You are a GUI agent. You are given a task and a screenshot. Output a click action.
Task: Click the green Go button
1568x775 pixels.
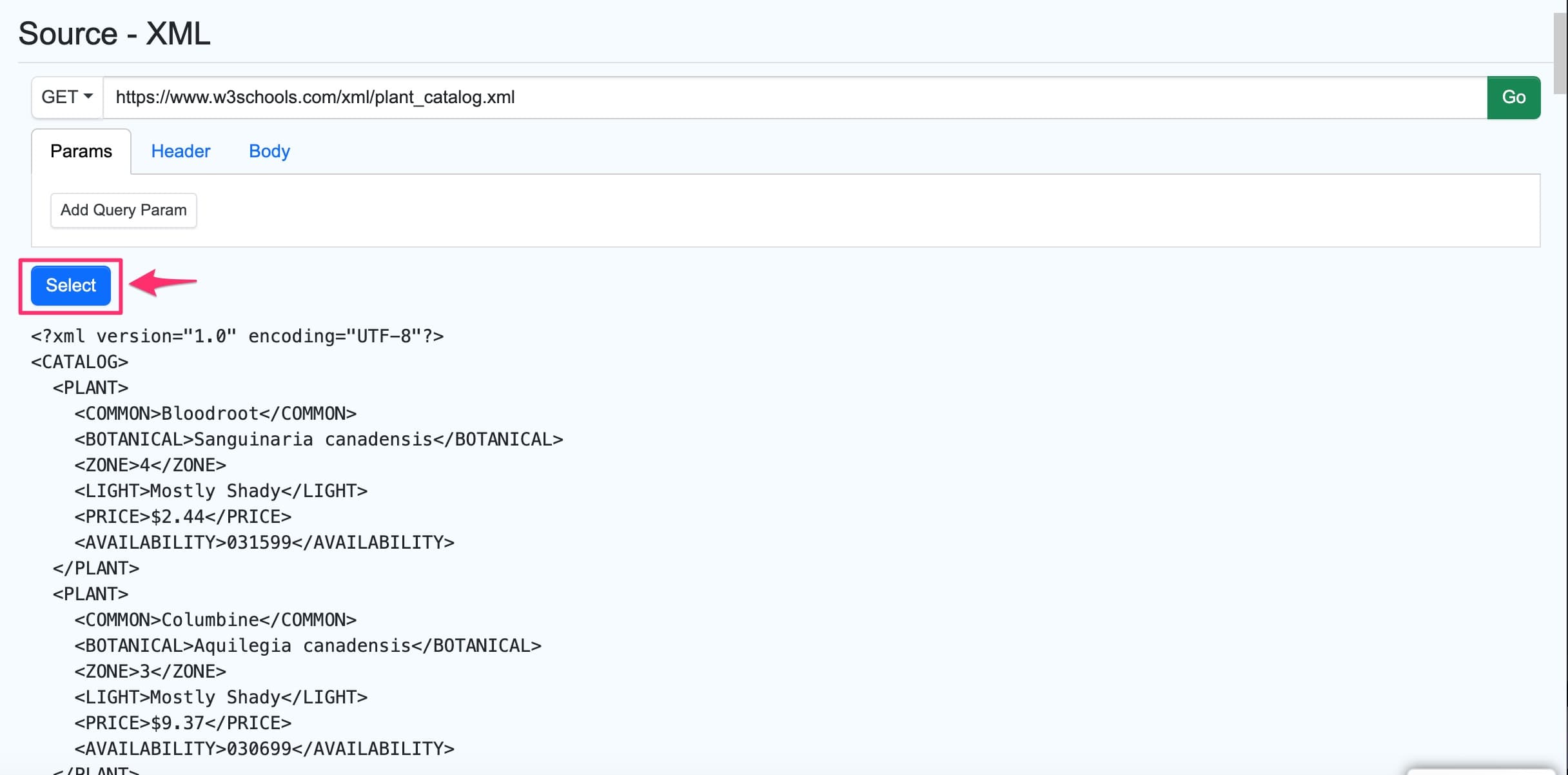[1513, 97]
